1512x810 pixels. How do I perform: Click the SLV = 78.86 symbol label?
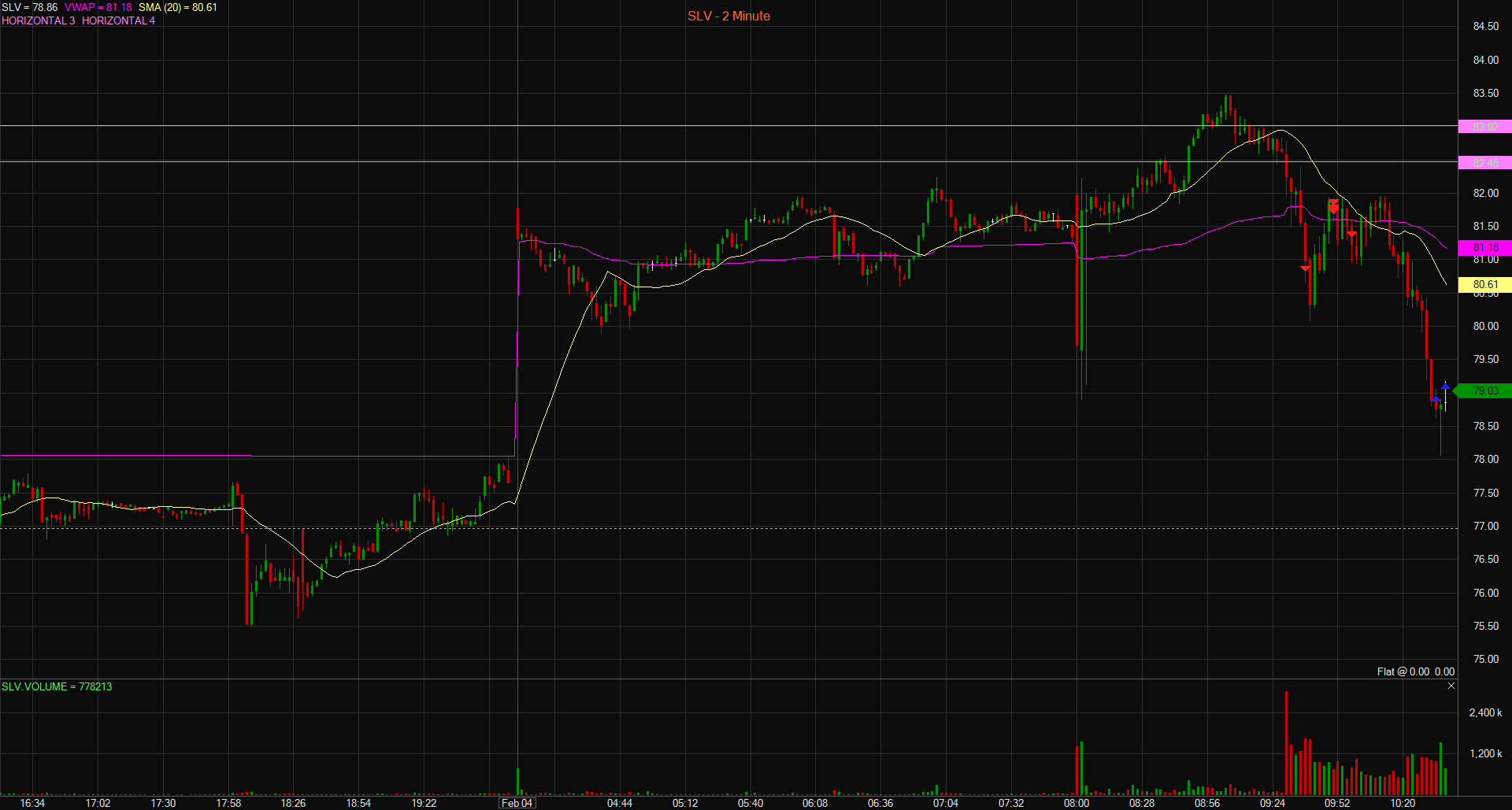[x=29, y=7]
